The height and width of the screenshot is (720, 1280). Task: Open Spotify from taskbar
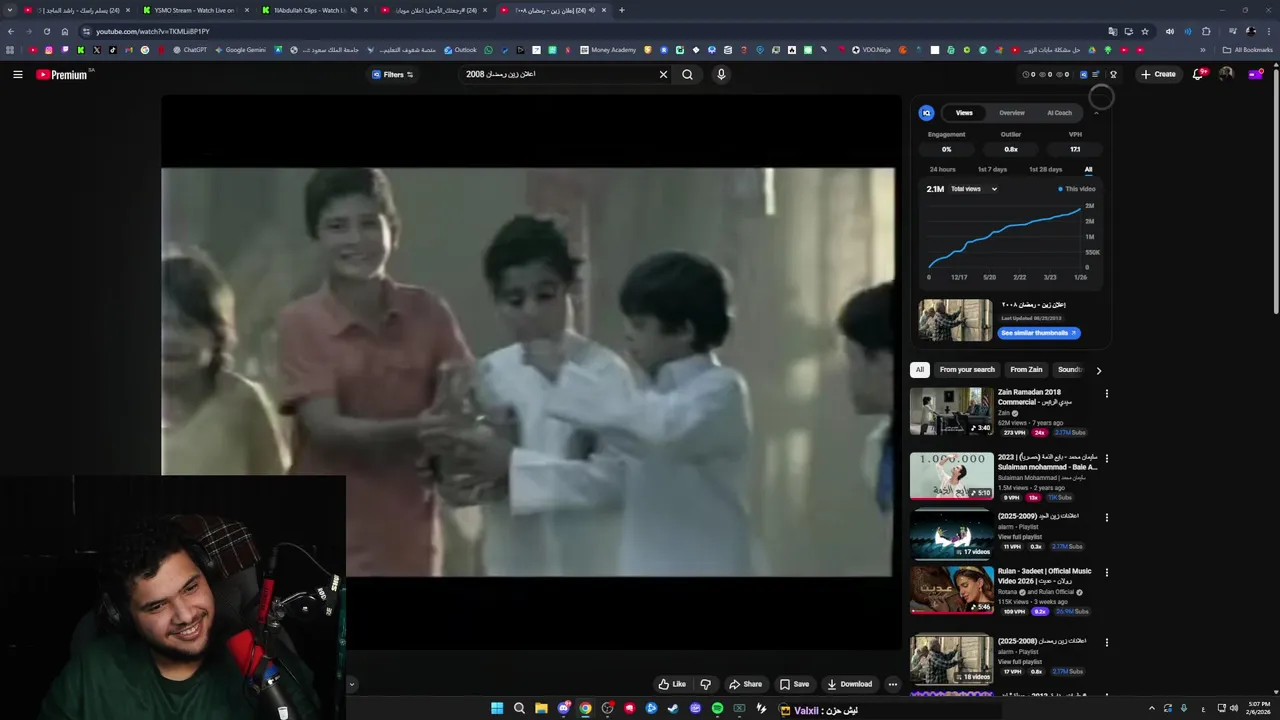point(717,709)
